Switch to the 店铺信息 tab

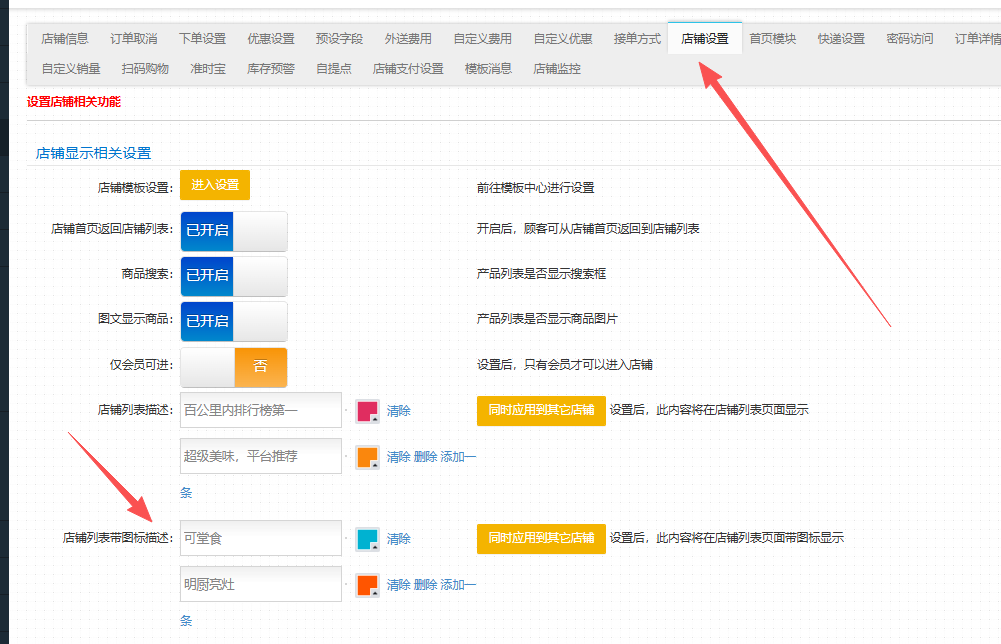(65, 39)
